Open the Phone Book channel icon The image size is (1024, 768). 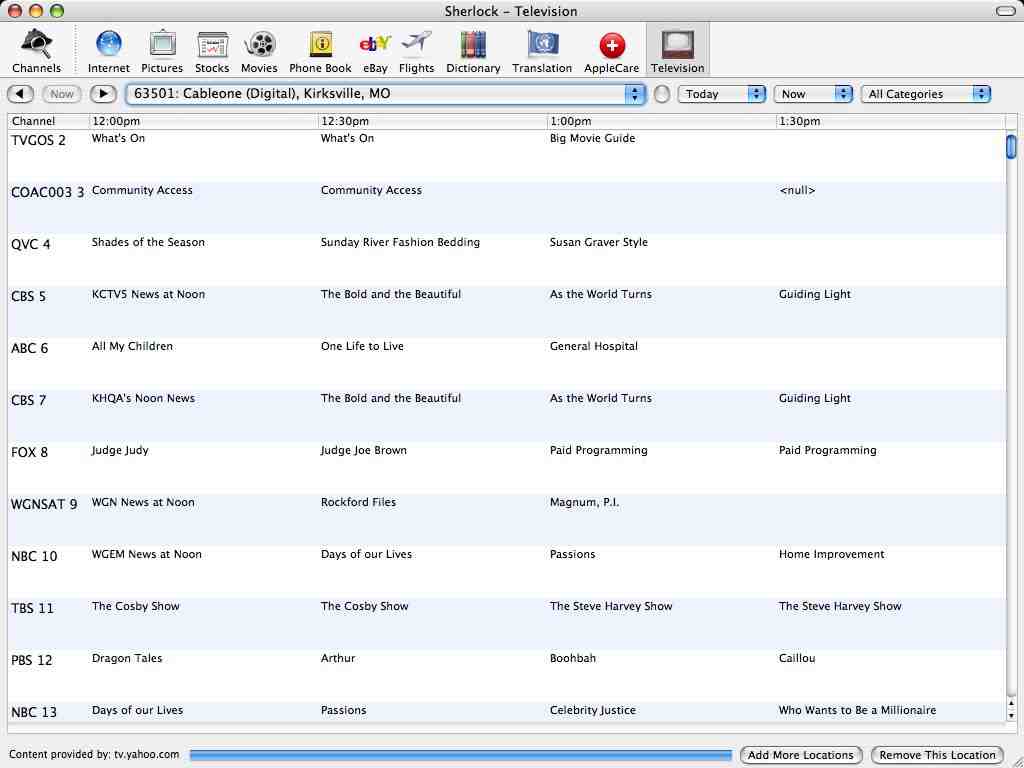coord(320,51)
